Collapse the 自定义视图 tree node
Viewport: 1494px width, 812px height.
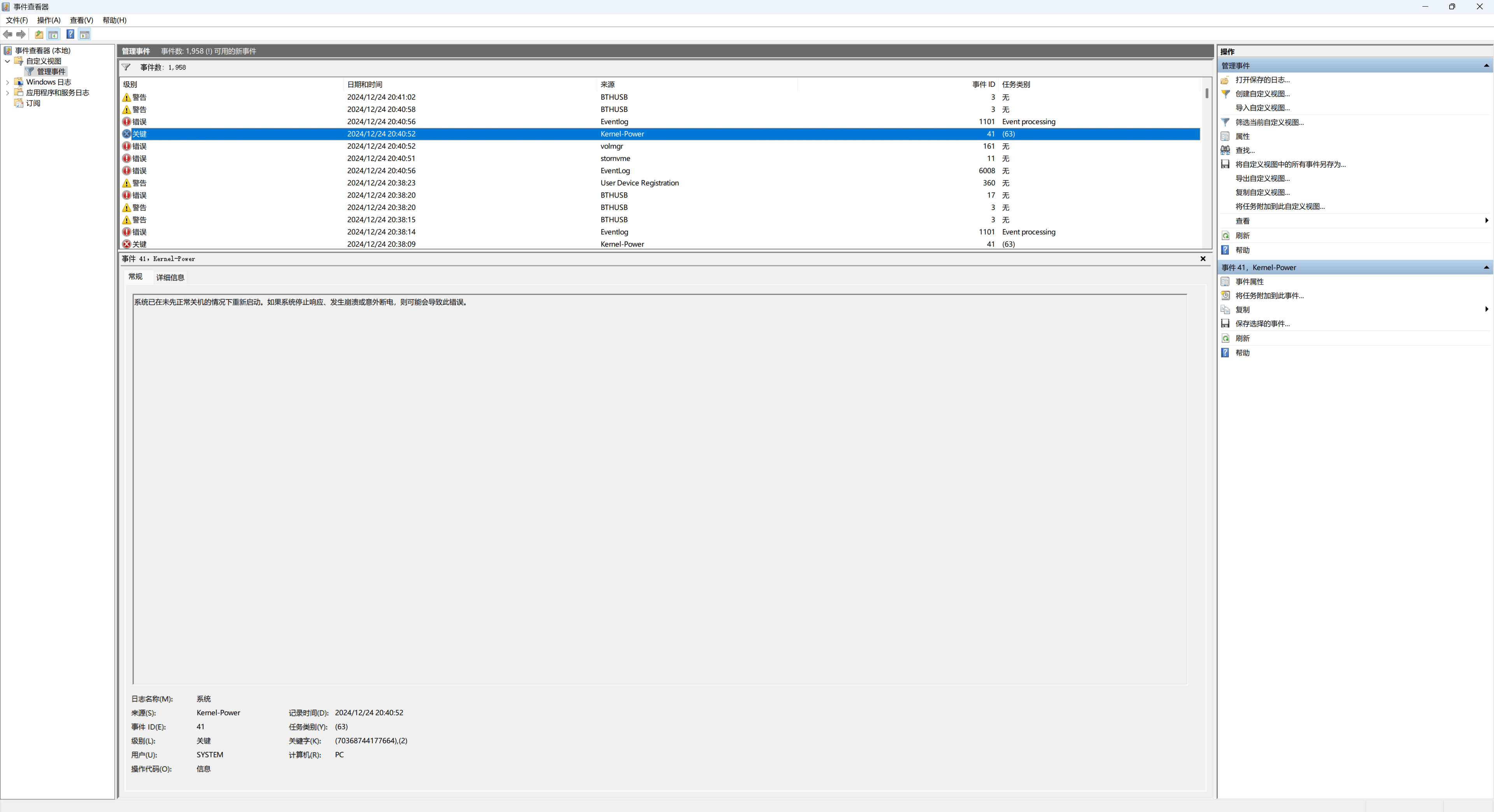pyautogui.click(x=7, y=61)
